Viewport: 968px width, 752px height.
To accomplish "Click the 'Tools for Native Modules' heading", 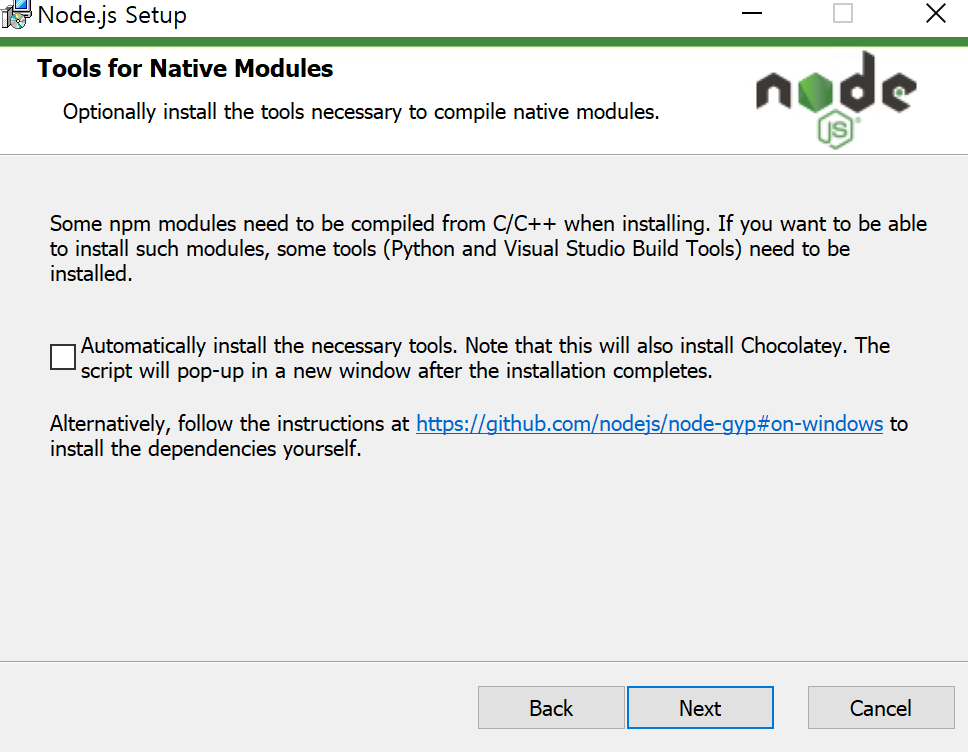I will click(185, 69).
